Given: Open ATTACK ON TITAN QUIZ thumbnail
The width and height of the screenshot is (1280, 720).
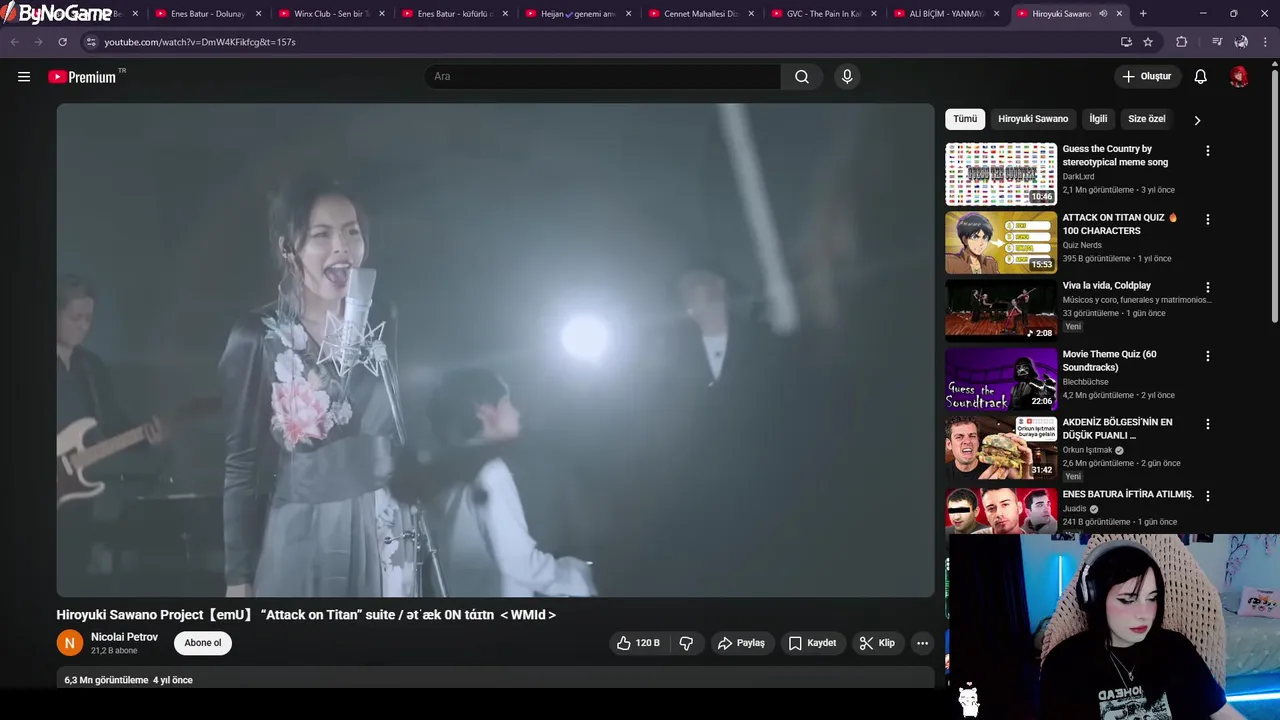Looking at the screenshot, I should click(1001, 242).
